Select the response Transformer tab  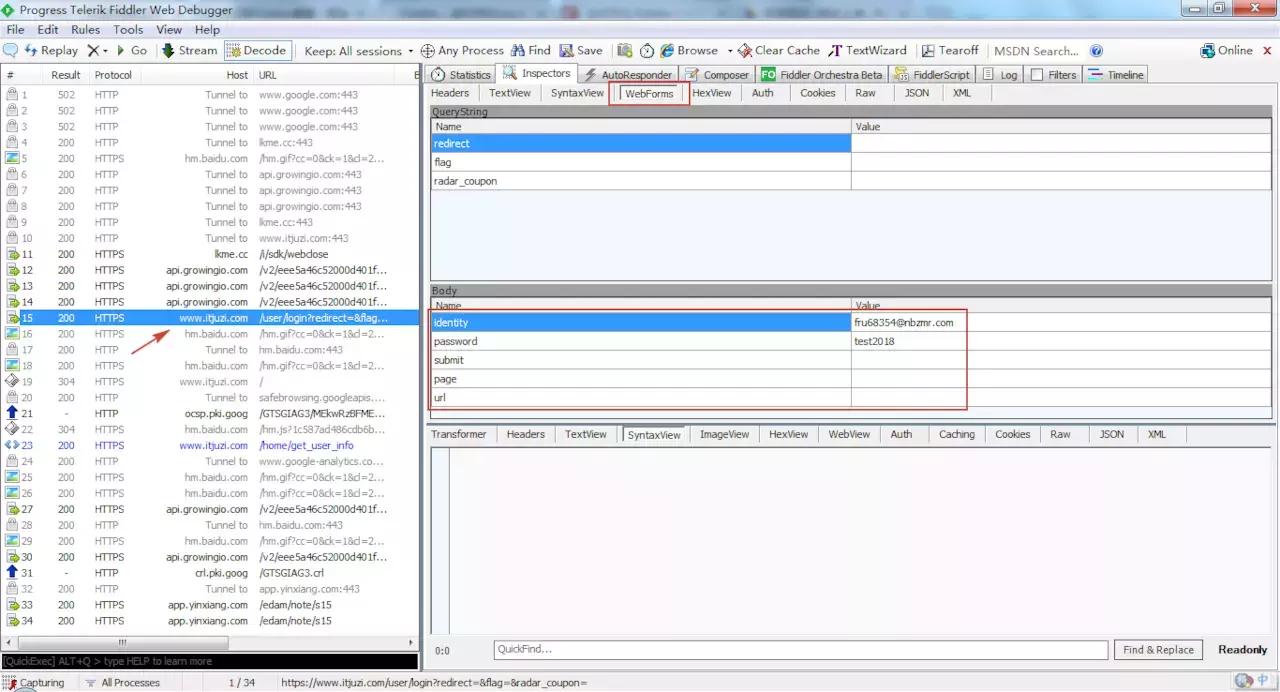pyautogui.click(x=459, y=434)
